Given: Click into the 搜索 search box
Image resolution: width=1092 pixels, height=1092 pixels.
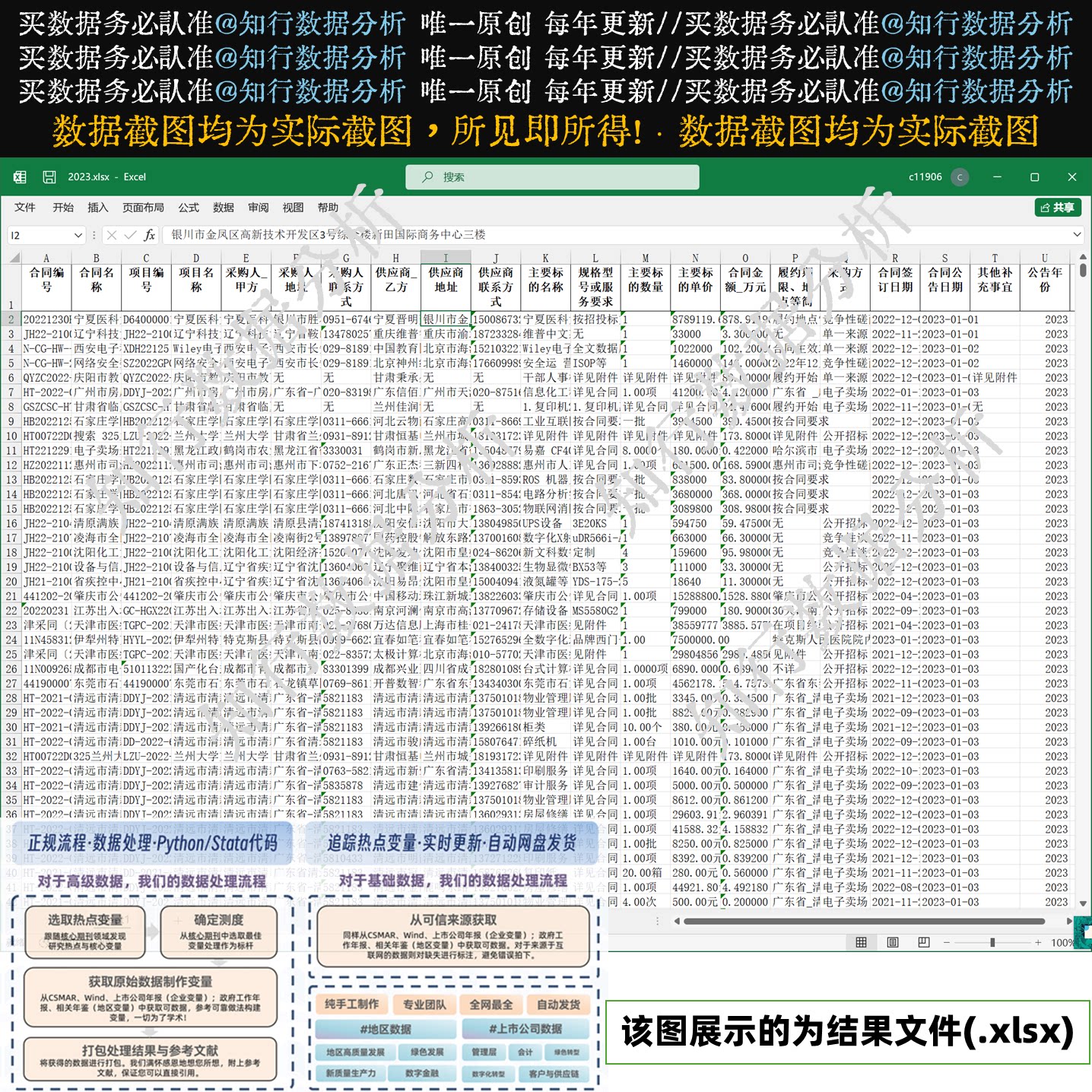Looking at the screenshot, I should [552, 177].
